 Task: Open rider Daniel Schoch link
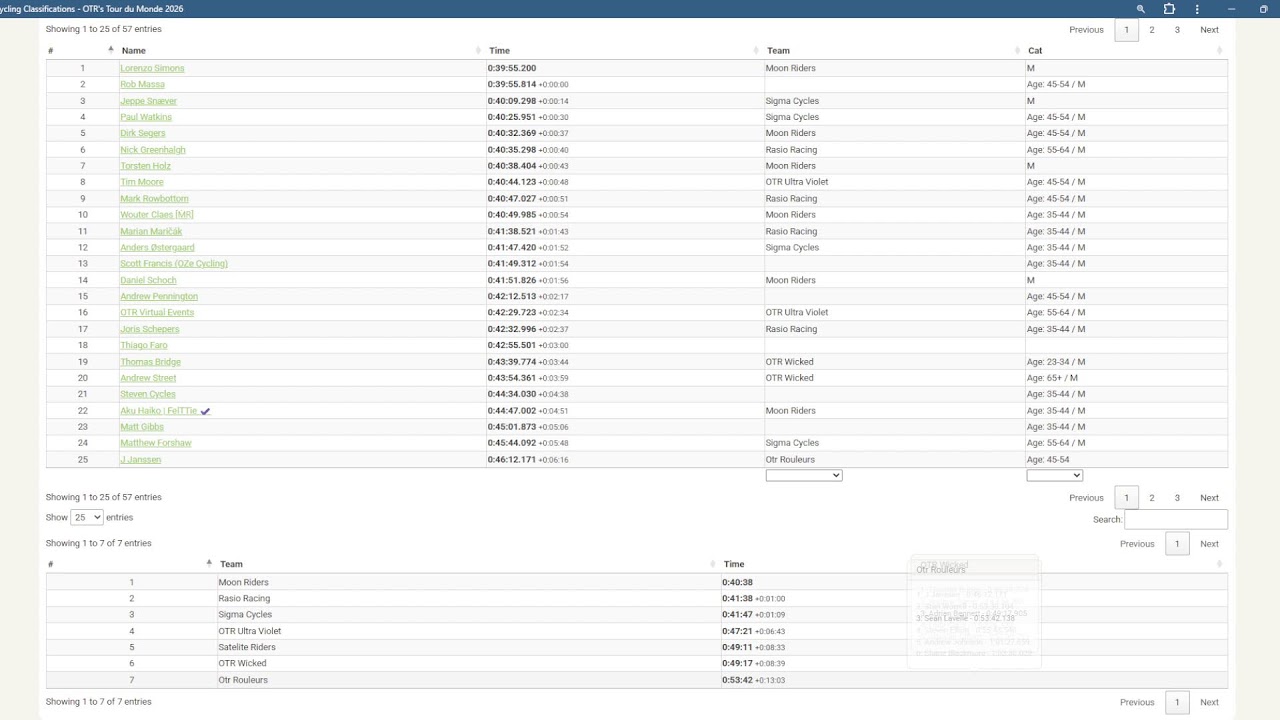click(148, 280)
